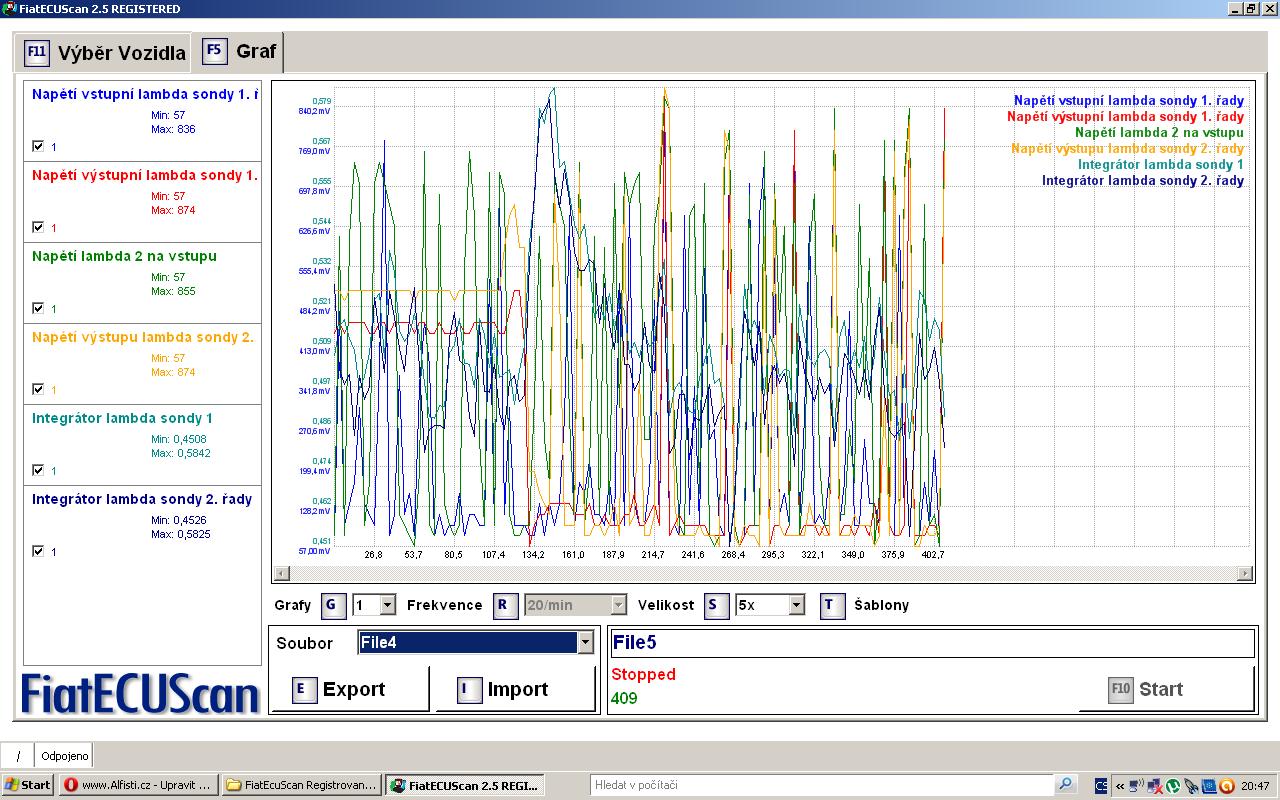Expand the Grafy count dropdown
The image size is (1280, 800).
tap(387, 605)
